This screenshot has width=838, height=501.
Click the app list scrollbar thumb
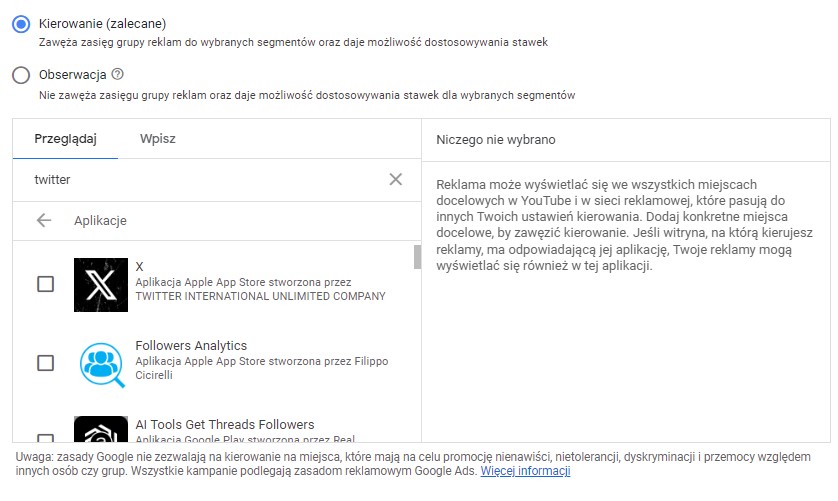click(417, 257)
